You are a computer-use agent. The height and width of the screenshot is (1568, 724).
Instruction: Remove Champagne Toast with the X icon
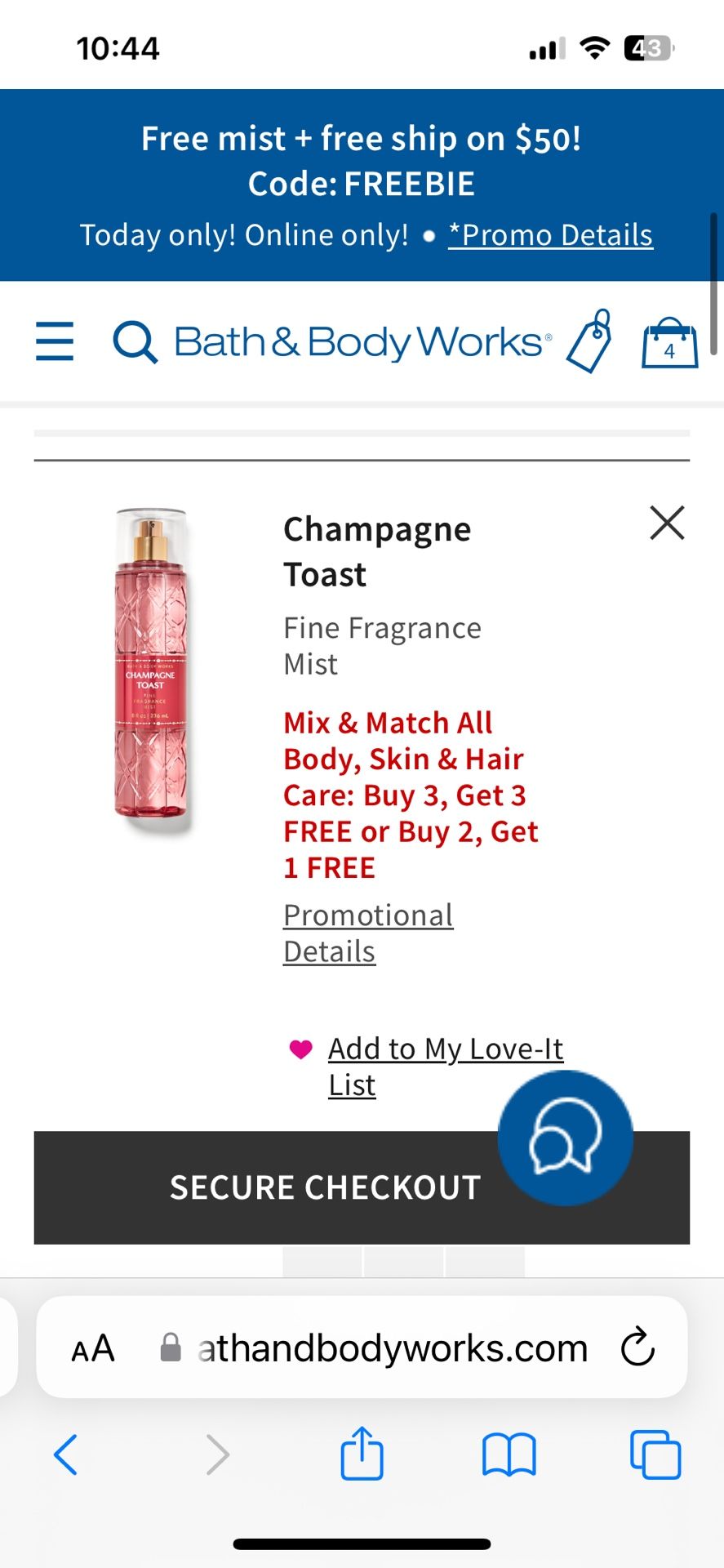tap(667, 523)
